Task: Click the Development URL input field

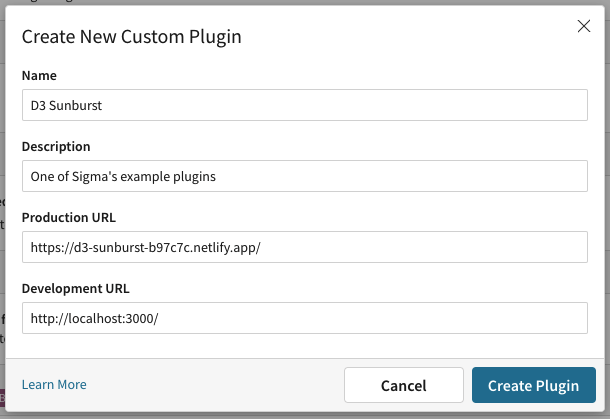Action: [x=305, y=318]
